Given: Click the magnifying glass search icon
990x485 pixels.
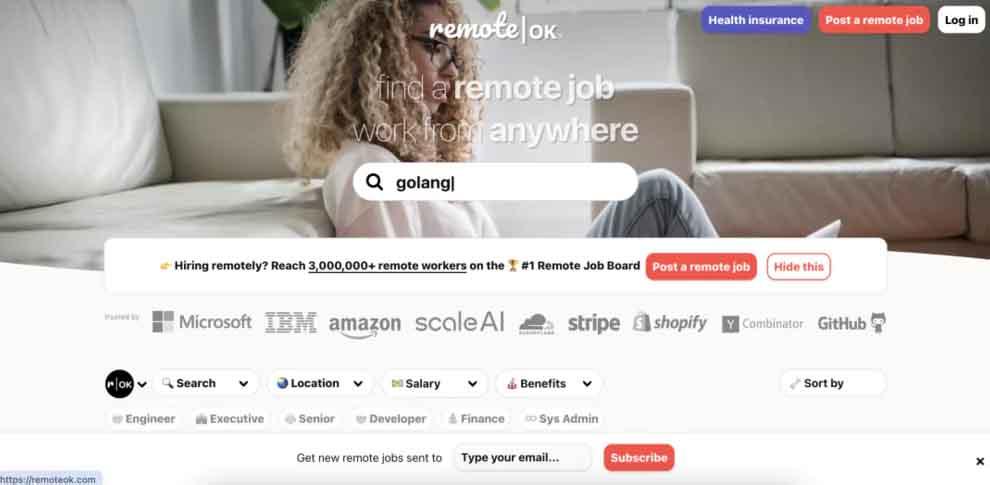Looking at the screenshot, I should click(x=374, y=183).
